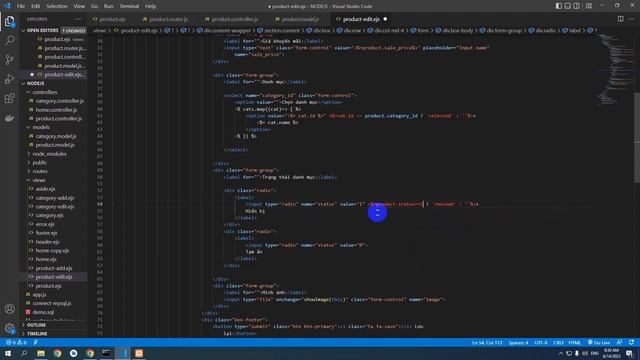Click the Go Live status bar button
This screenshot has width=640, height=360.
(599, 342)
